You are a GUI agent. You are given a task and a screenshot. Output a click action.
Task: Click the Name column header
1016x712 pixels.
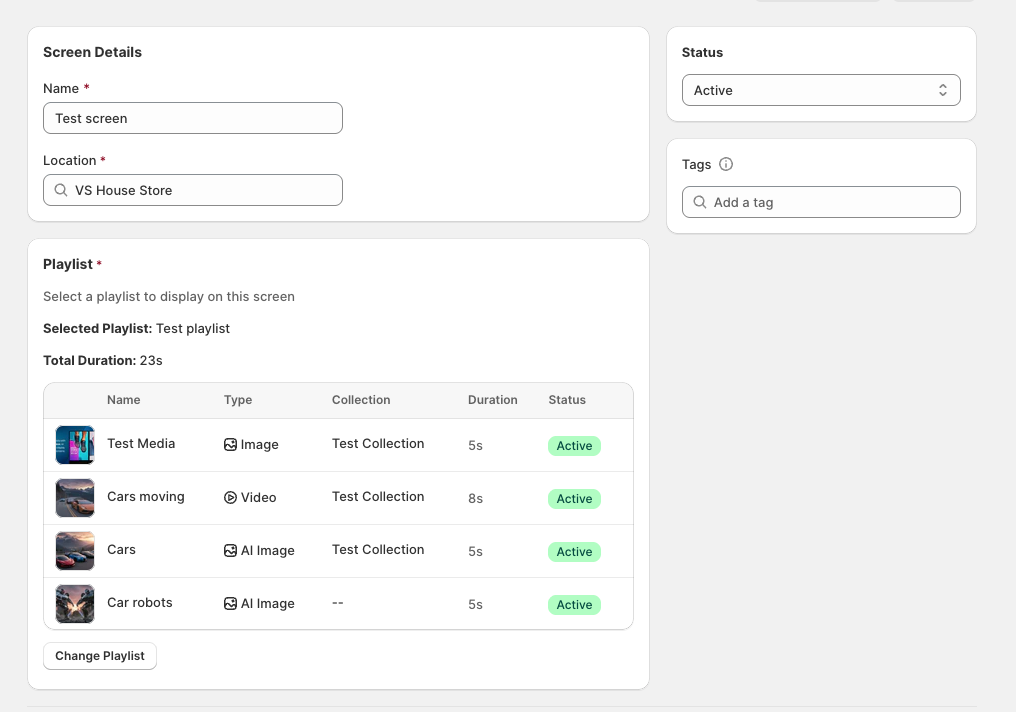pyautogui.click(x=123, y=400)
